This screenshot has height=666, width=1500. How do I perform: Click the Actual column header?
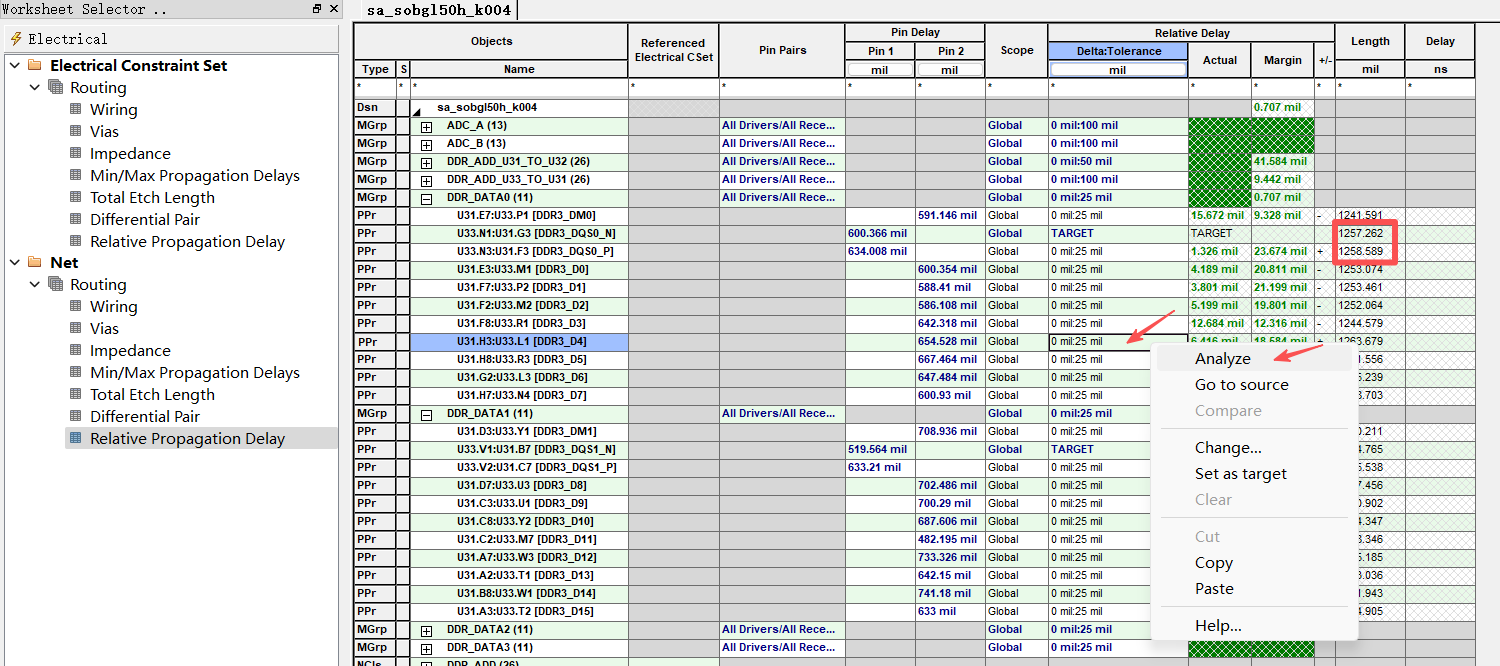[1219, 60]
